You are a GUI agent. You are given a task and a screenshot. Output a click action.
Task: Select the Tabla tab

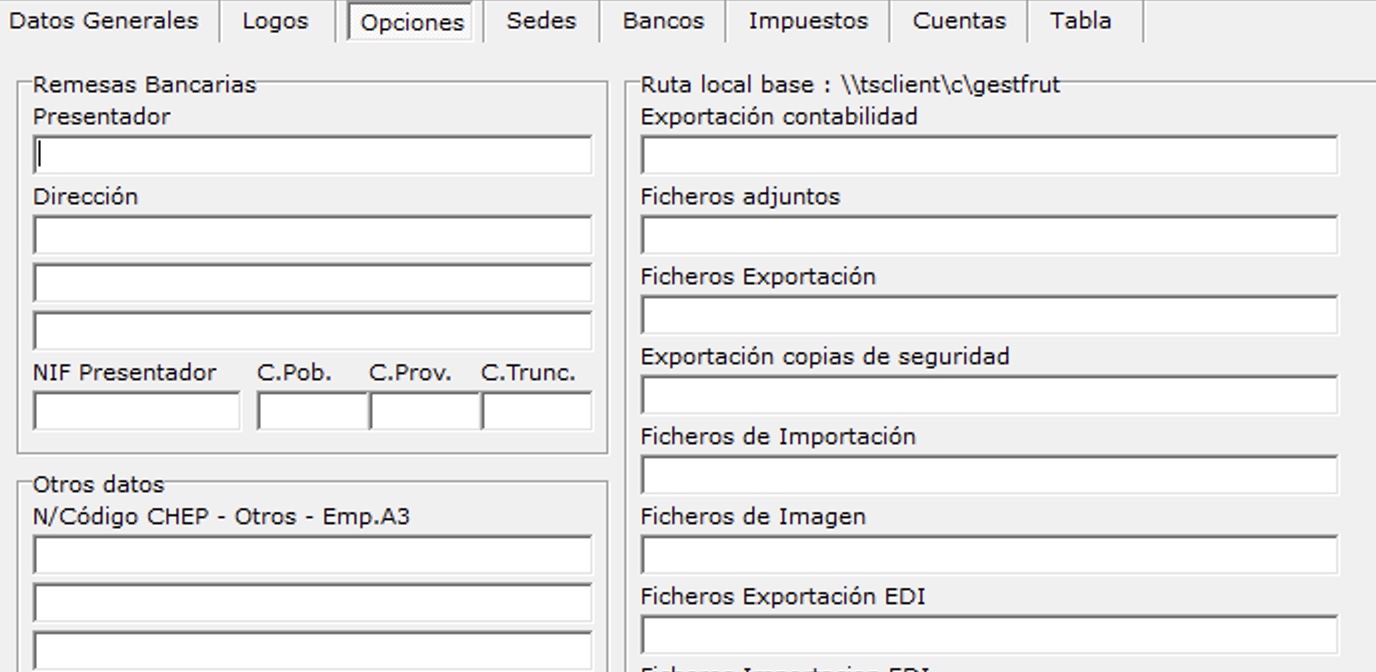pos(1081,21)
